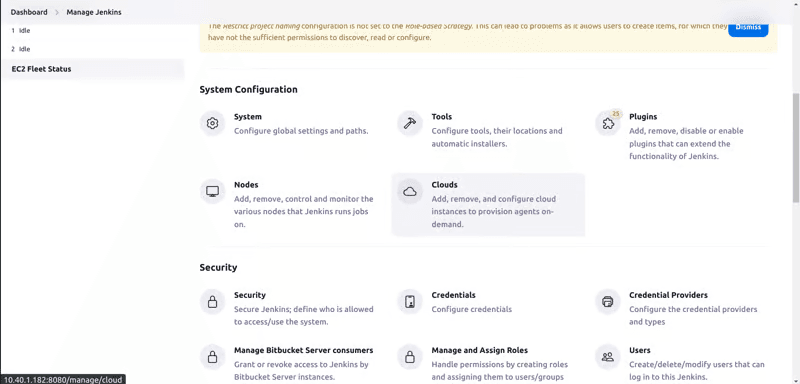Go to Dashboard breadcrumb
Viewport: 800px width, 384px height.
pyautogui.click(x=29, y=12)
